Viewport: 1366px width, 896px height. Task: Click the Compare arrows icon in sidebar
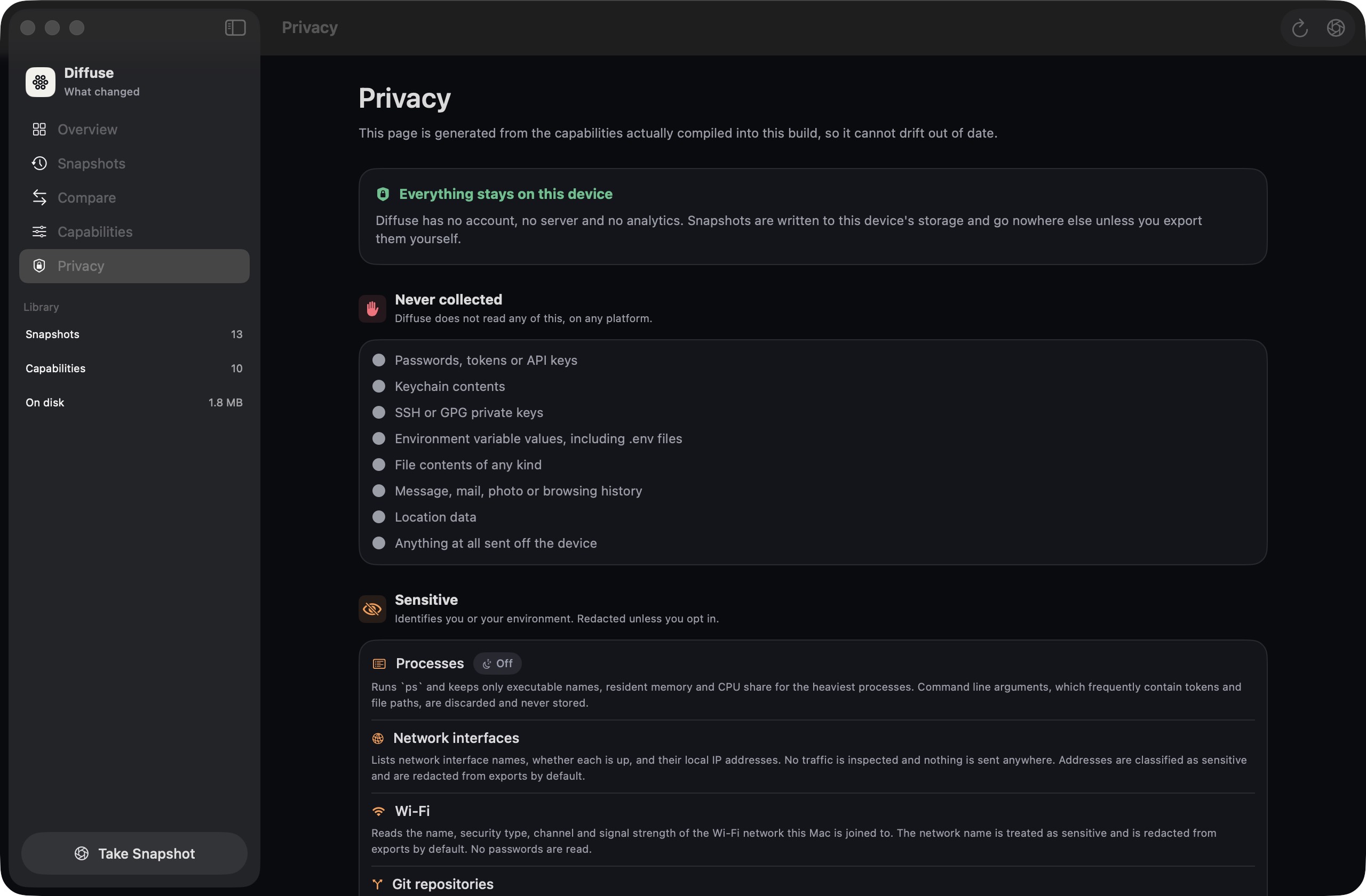(x=39, y=198)
